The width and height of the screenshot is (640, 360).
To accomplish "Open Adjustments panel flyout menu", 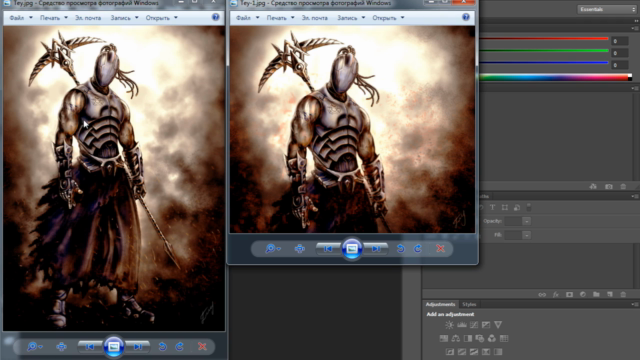I will [x=635, y=304].
